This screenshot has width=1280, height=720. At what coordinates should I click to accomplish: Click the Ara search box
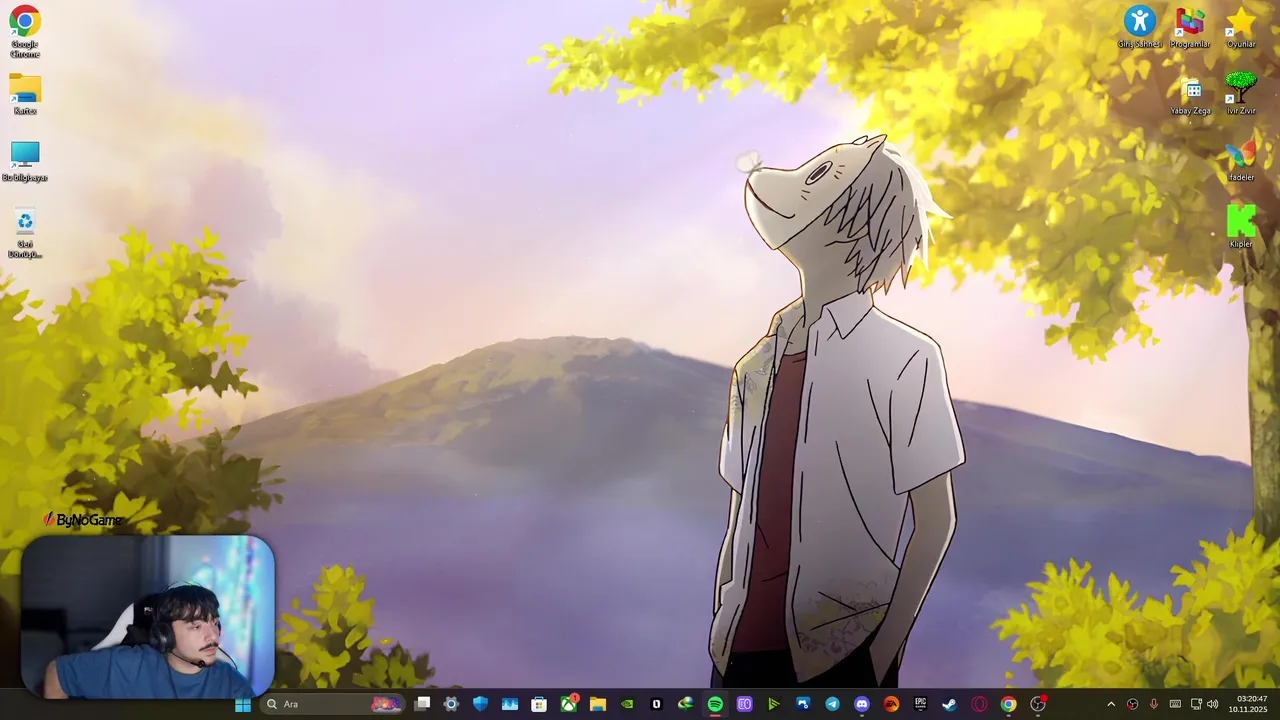tap(332, 704)
